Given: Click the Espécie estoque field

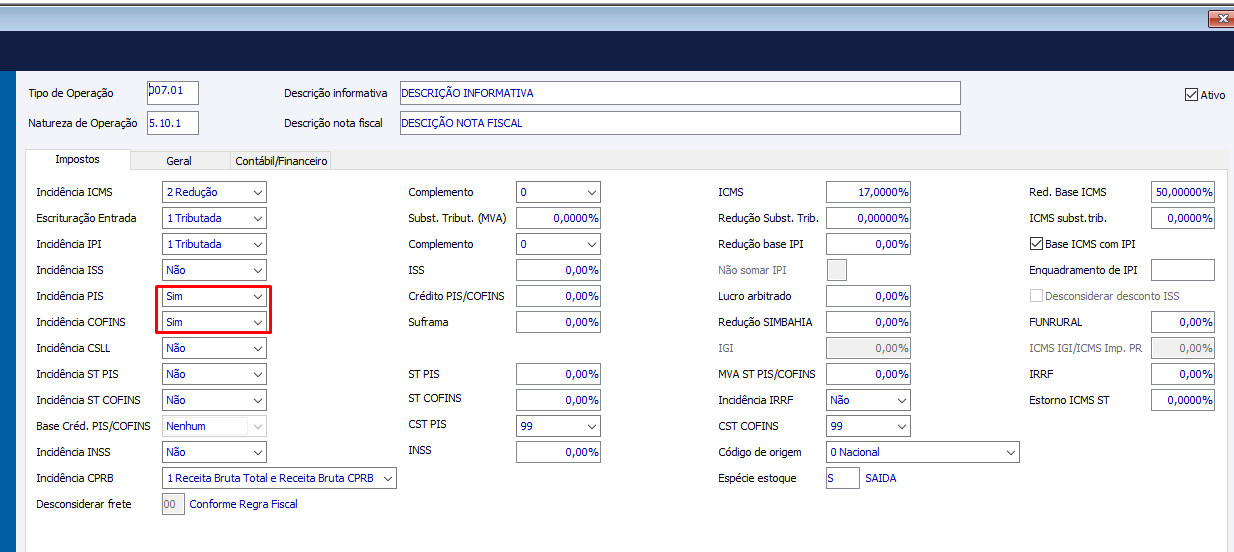Looking at the screenshot, I should click(842, 478).
